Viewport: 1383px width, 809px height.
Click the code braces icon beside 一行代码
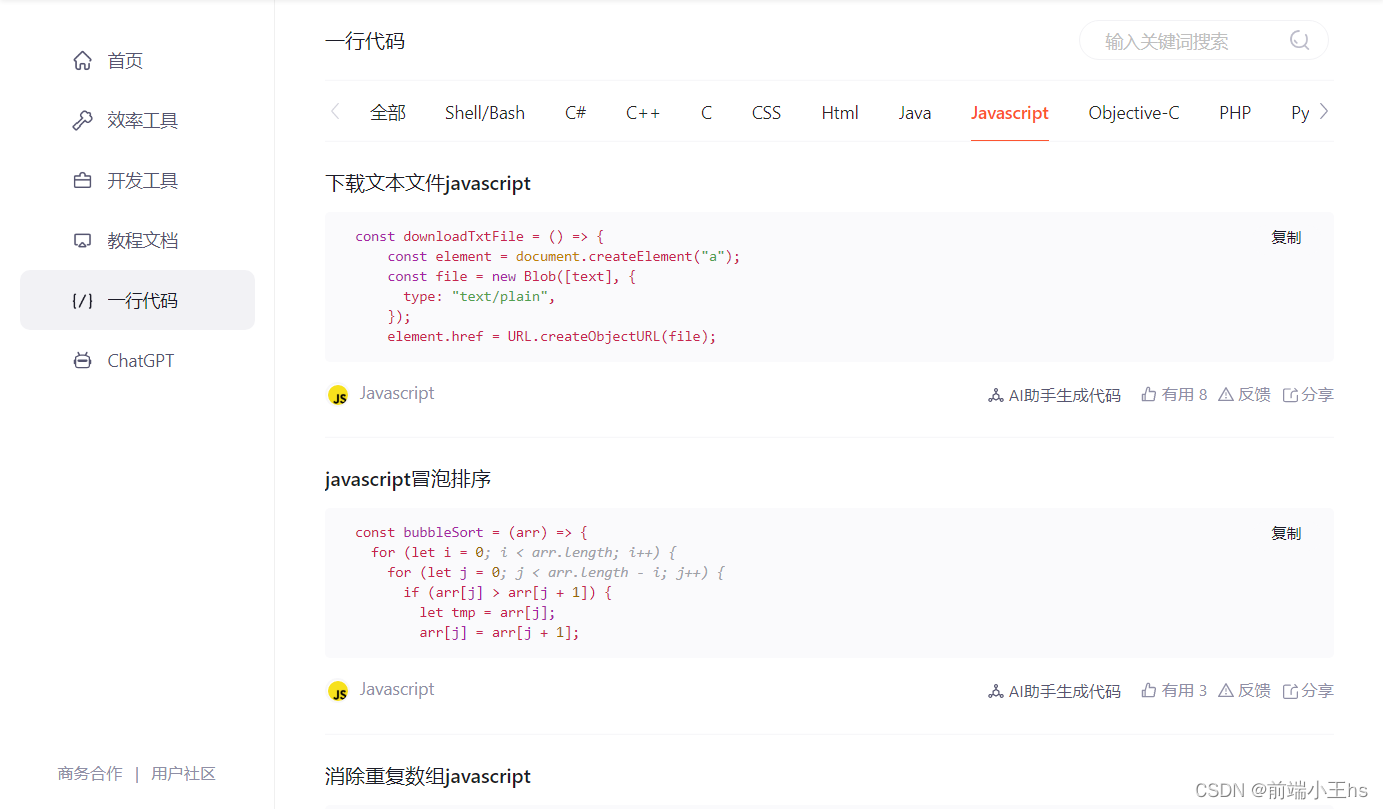(83, 301)
